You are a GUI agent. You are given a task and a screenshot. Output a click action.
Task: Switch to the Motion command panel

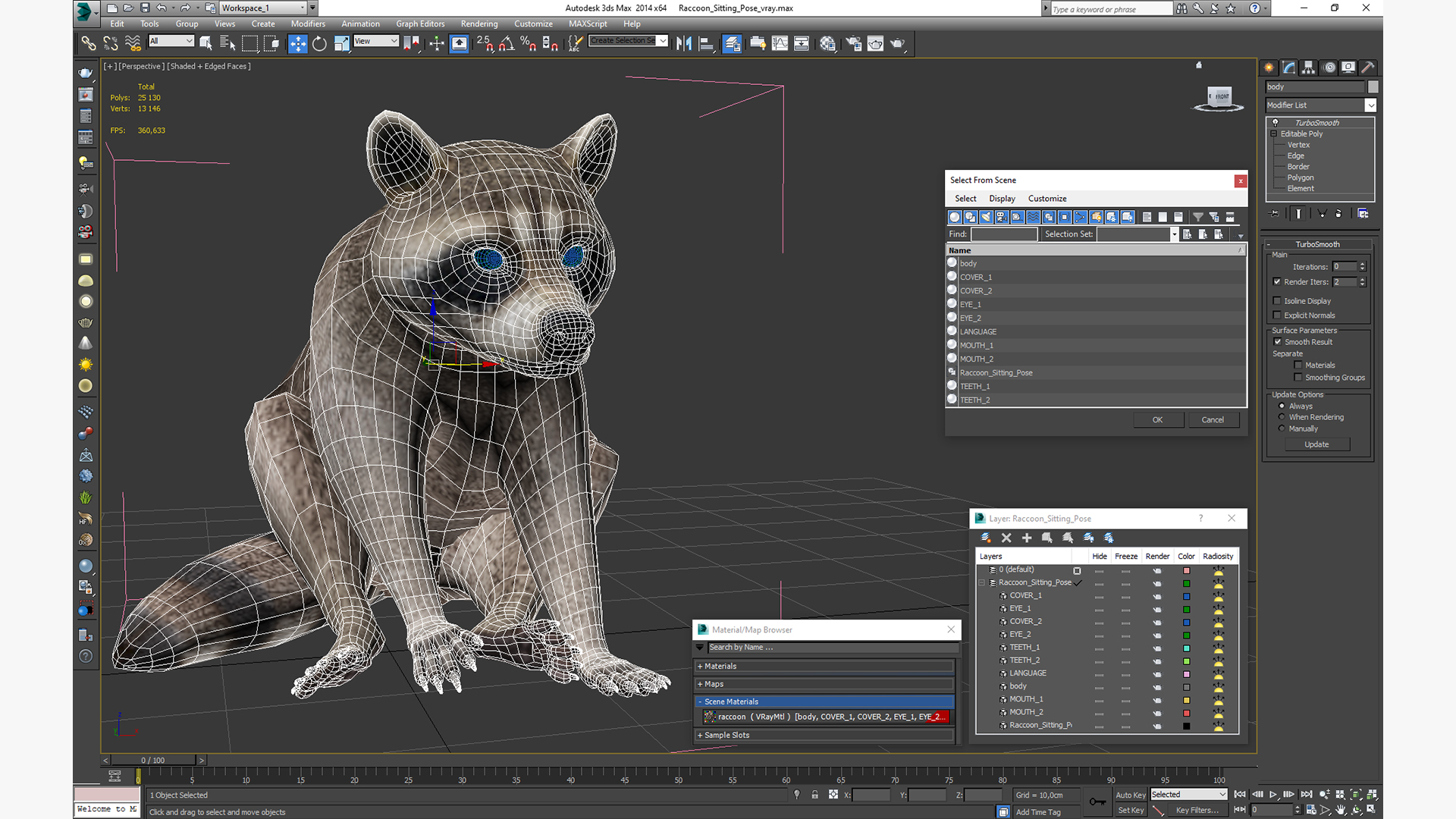[1329, 67]
